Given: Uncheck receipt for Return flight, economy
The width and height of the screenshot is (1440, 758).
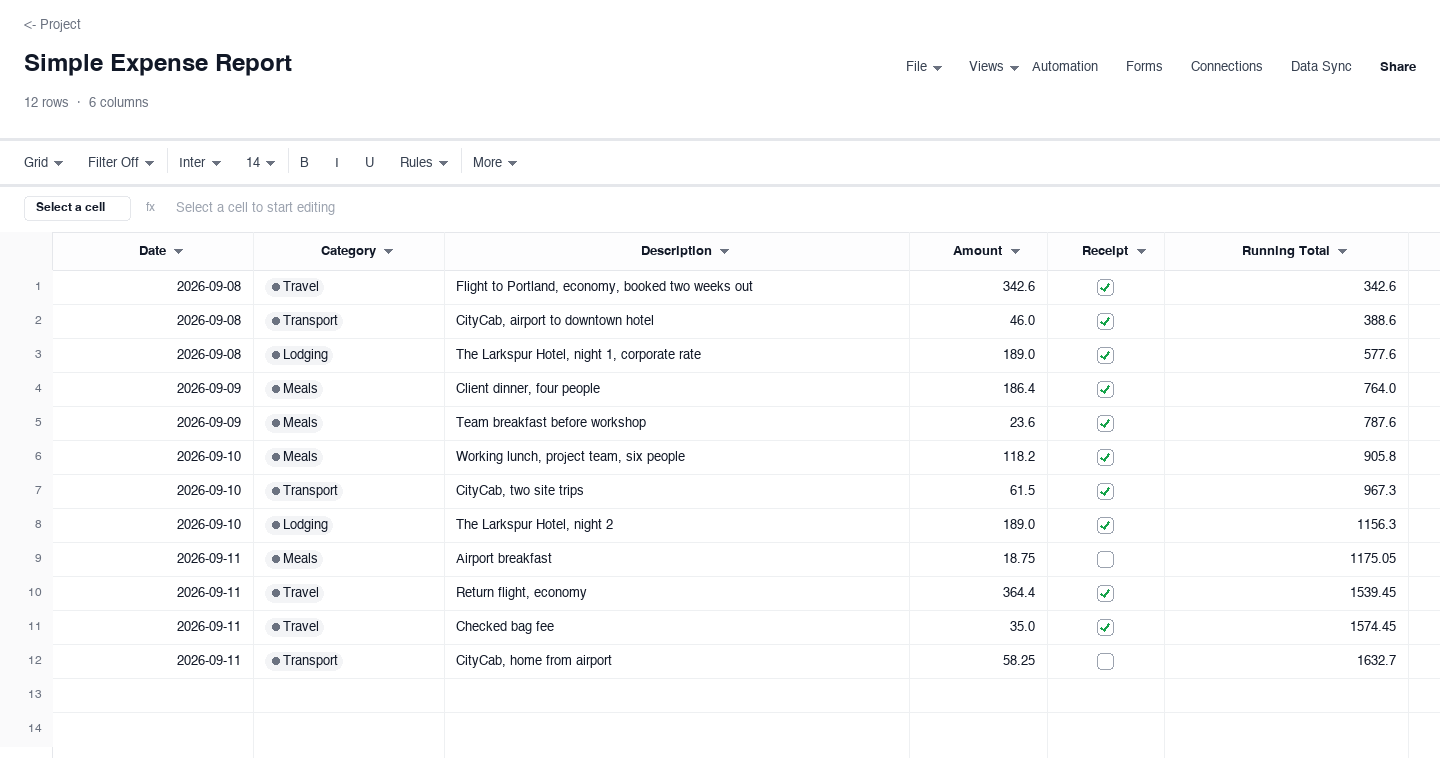Looking at the screenshot, I should 1105,593.
